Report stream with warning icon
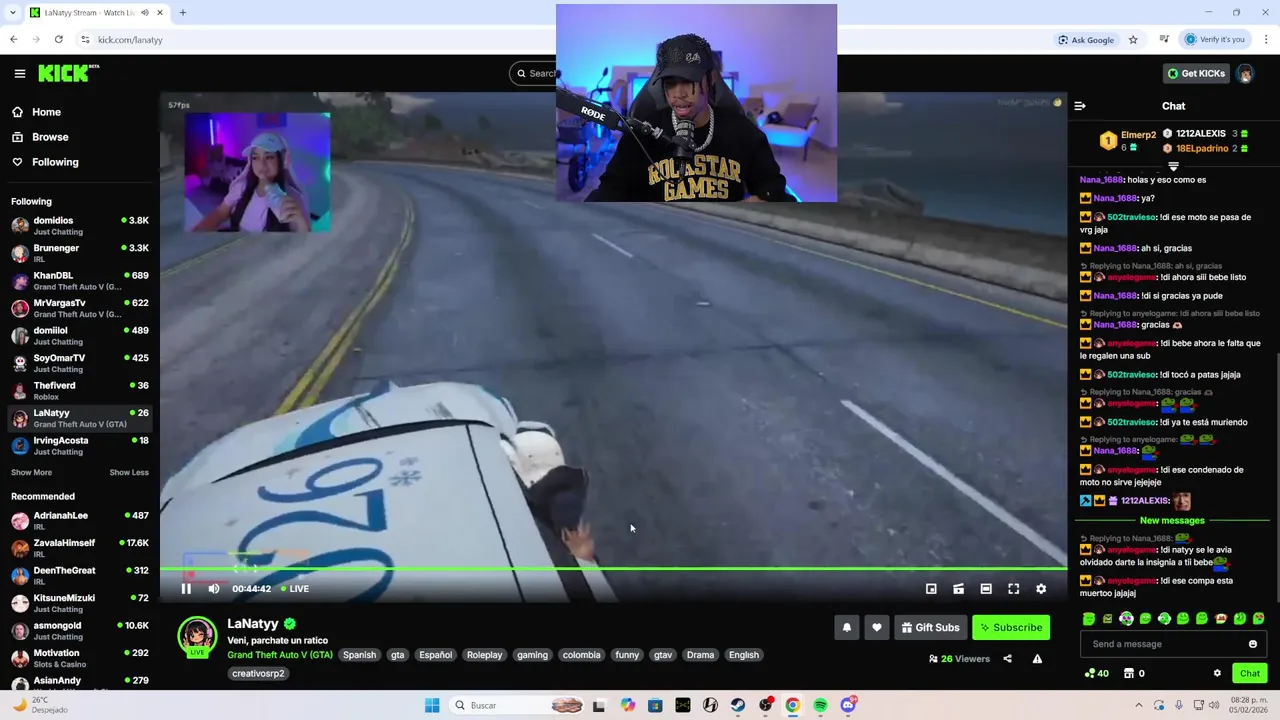1280x720 pixels. click(1037, 659)
